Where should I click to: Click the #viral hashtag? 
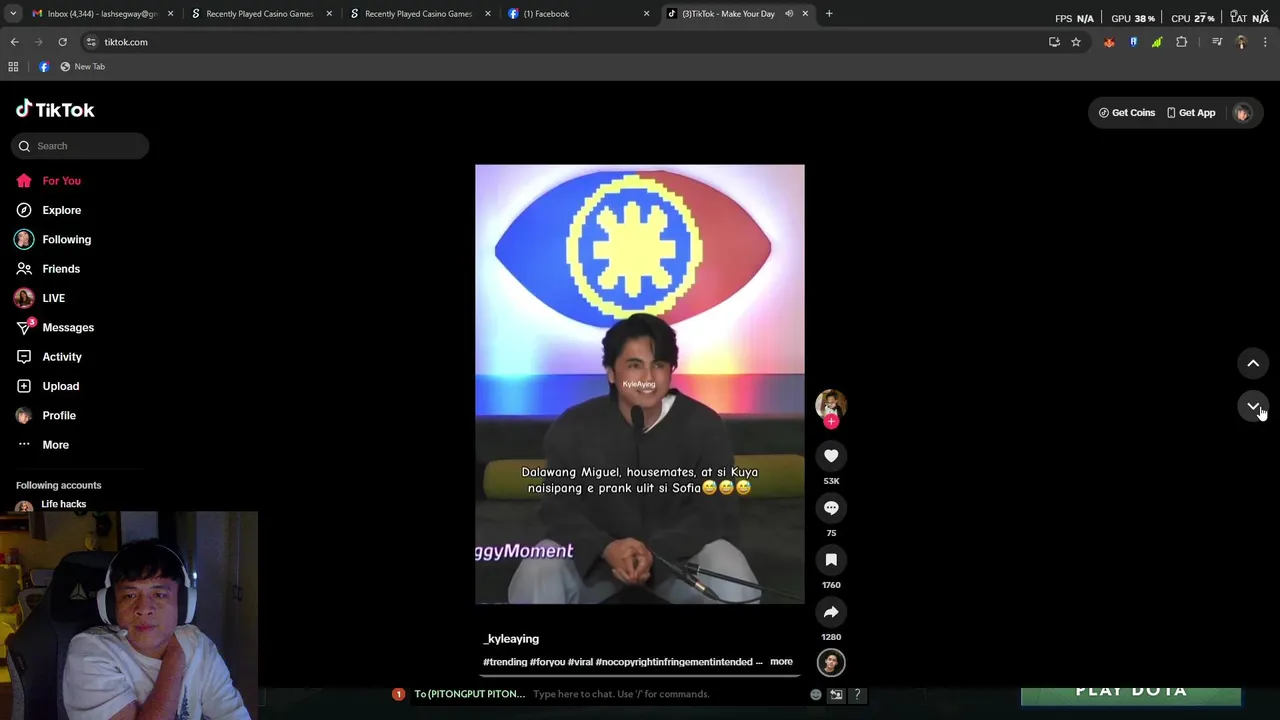pos(580,662)
